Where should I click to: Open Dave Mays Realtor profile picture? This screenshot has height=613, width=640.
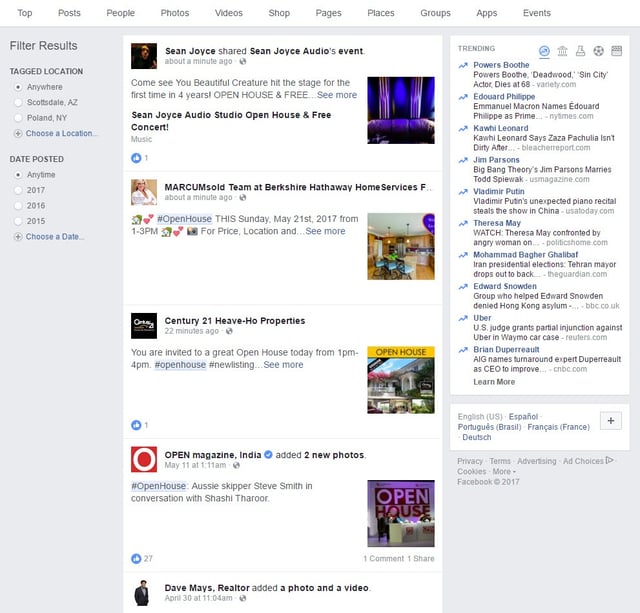coord(142,593)
